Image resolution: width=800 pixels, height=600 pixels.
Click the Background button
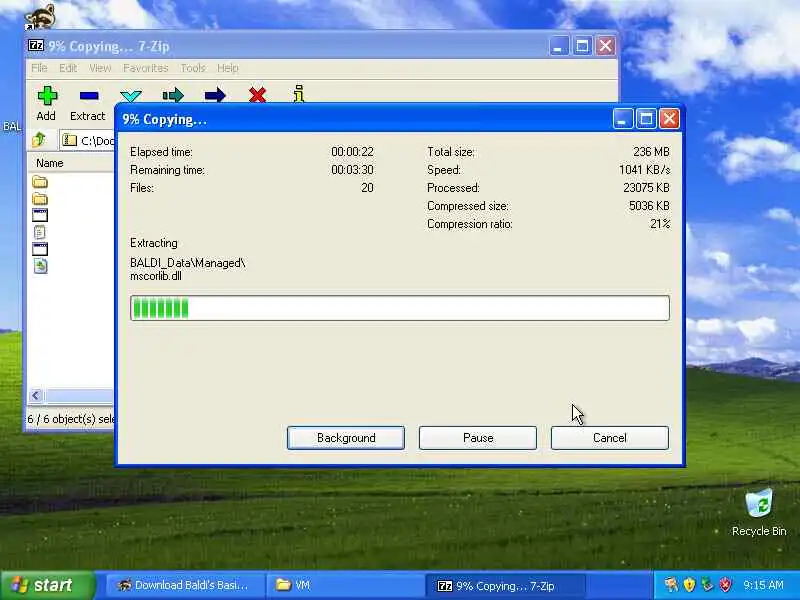(x=346, y=438)
